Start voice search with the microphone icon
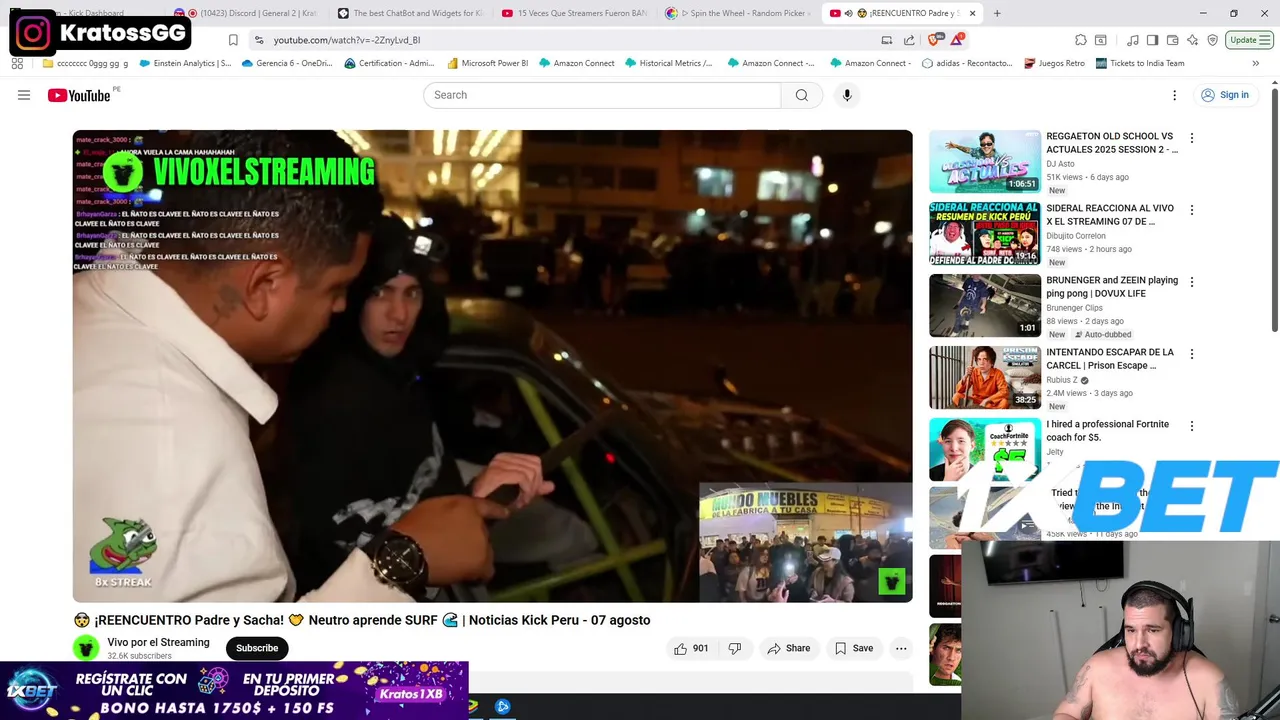This screenshot has width=1280, height=720. pyautogui.click(x=847, y=95)
